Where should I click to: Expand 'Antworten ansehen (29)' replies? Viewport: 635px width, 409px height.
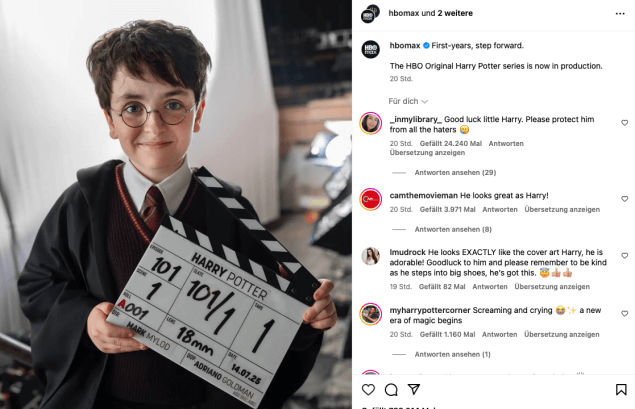455,173
